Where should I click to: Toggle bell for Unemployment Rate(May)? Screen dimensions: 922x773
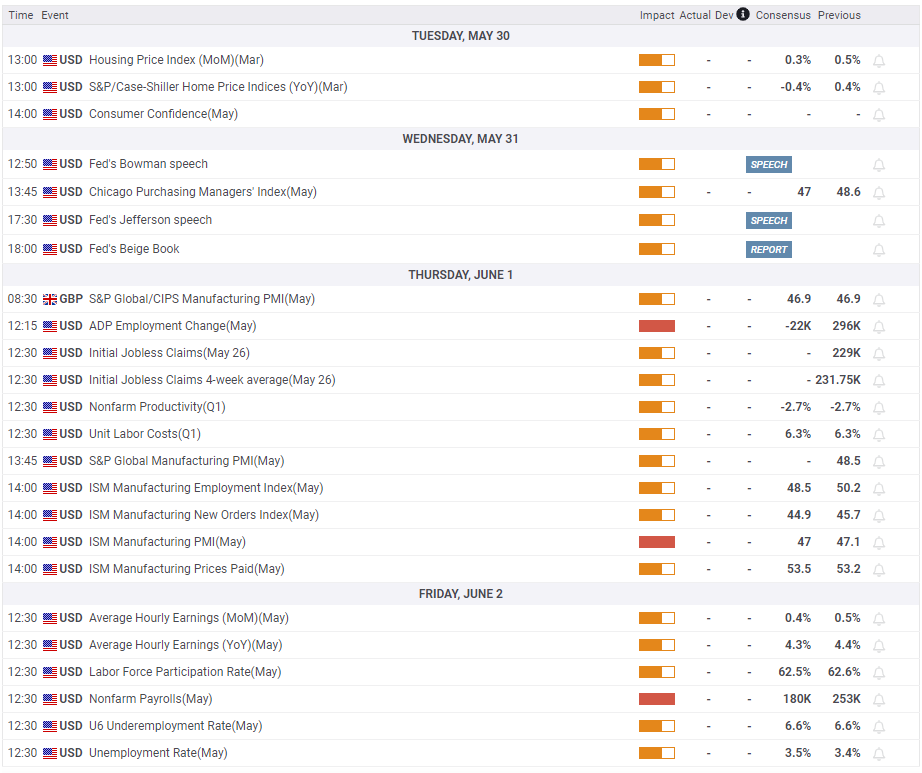click(x=879, y=754)
